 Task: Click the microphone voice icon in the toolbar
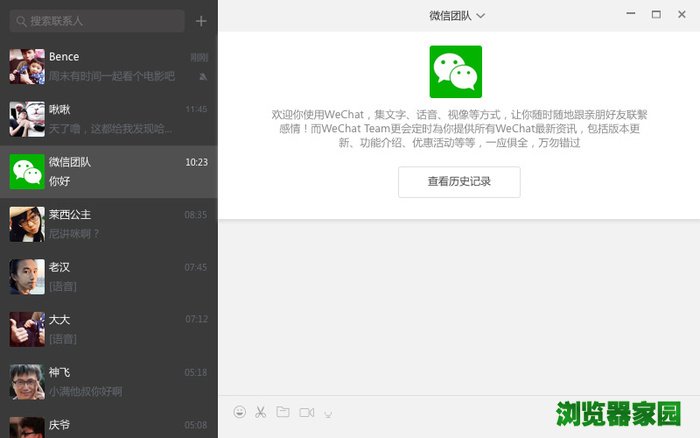[x=328, y=414]
